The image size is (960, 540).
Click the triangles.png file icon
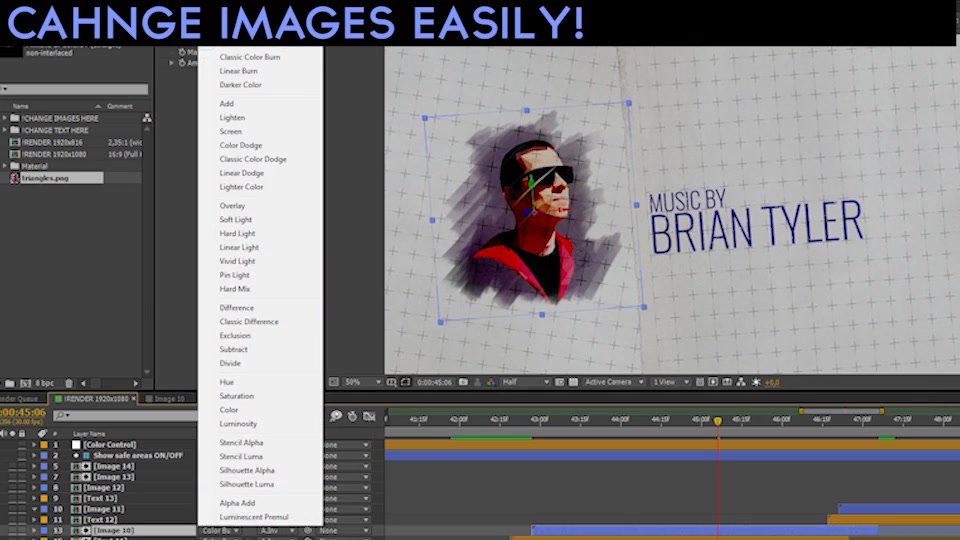[15, 178]
